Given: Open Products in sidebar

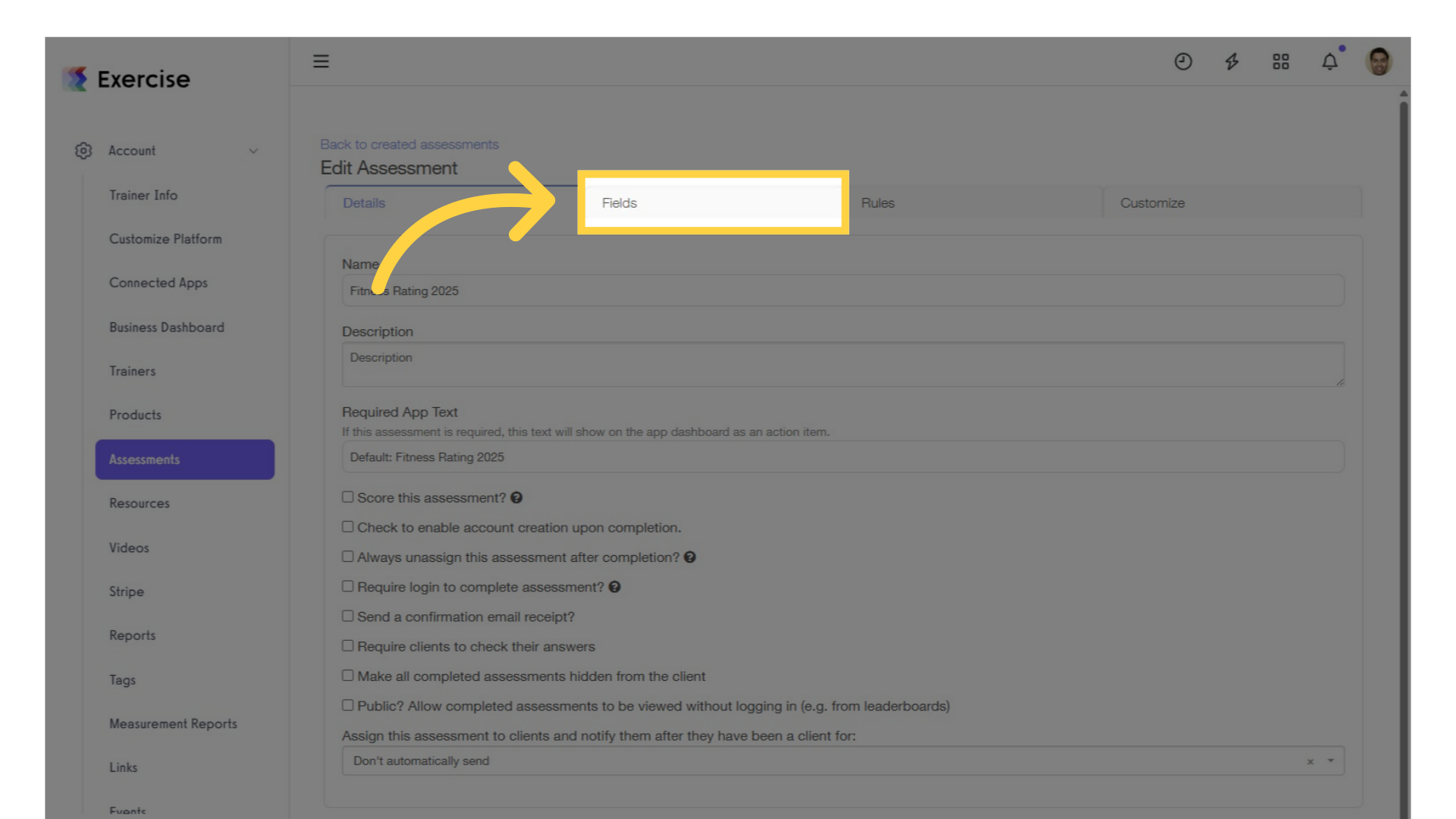Looking at the screenshot, I should [135, 416].
